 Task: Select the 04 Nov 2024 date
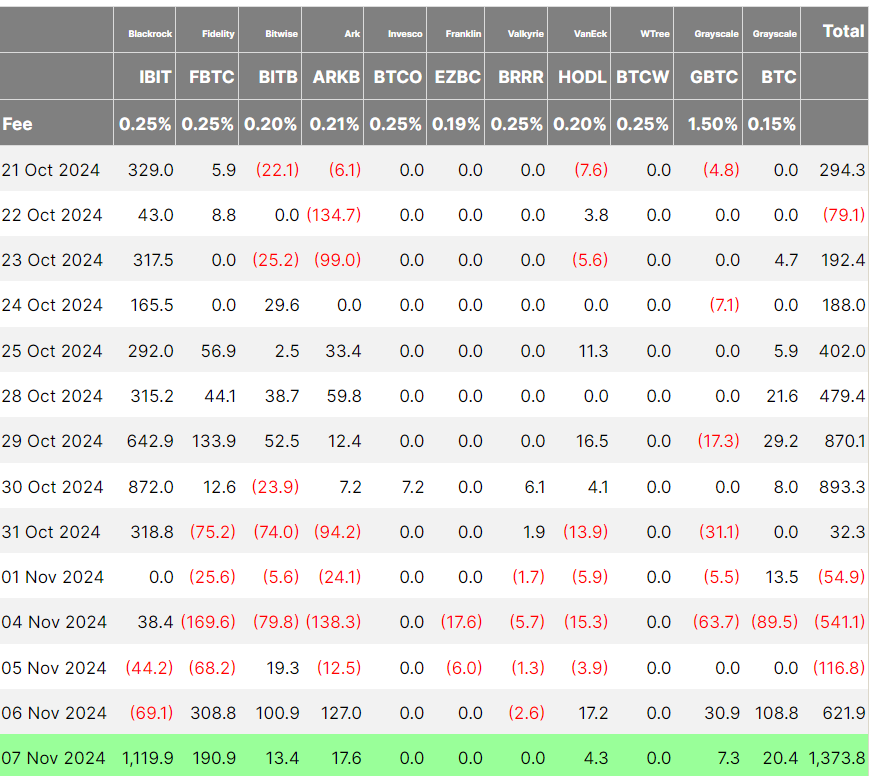tap(54, 622)
